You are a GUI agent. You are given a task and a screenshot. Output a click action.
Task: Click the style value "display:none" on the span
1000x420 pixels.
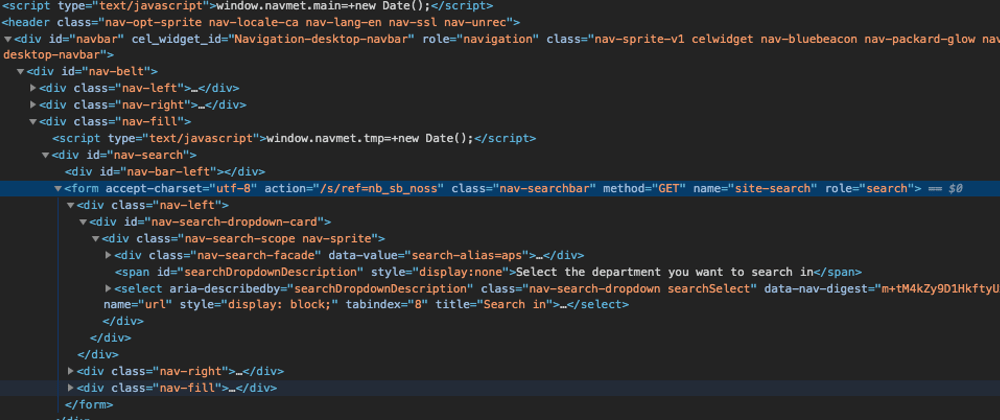point(461,272)
